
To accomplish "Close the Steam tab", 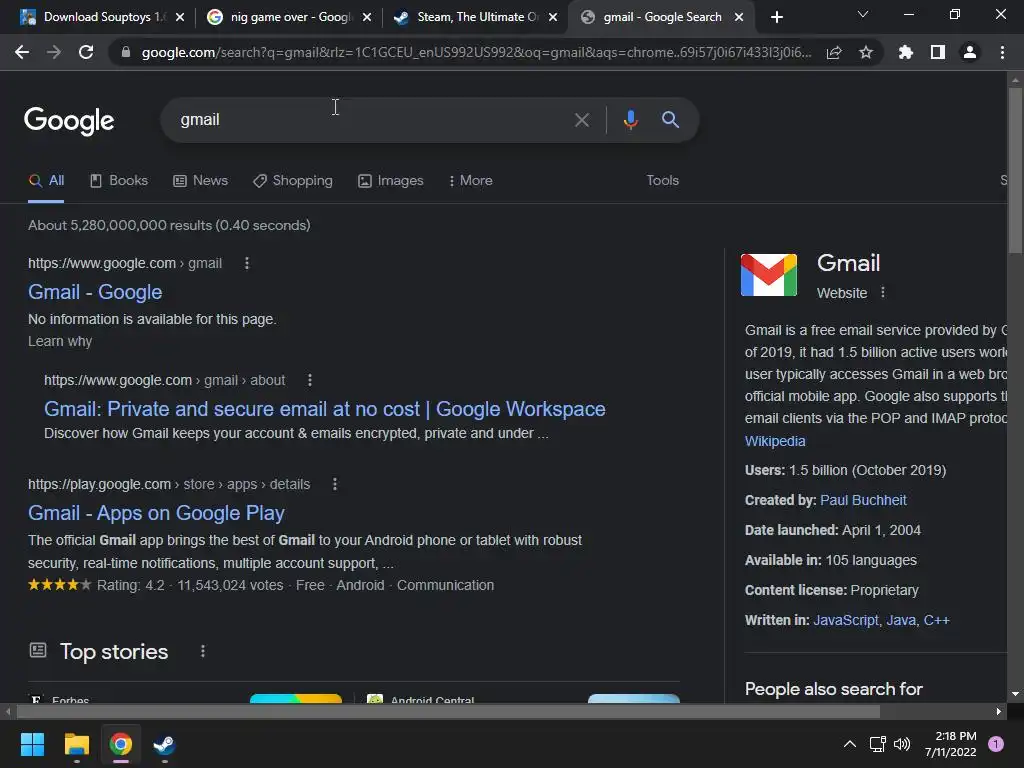I will coord(553,17).
